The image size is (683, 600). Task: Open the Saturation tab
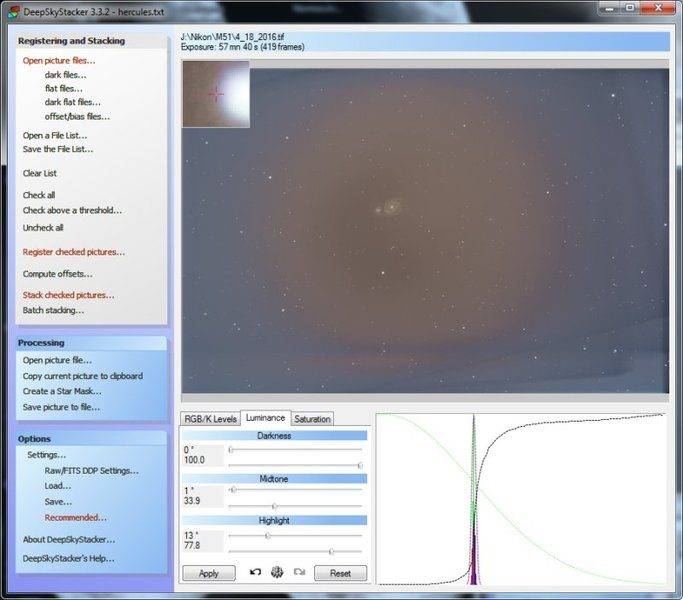click(312, 419)
